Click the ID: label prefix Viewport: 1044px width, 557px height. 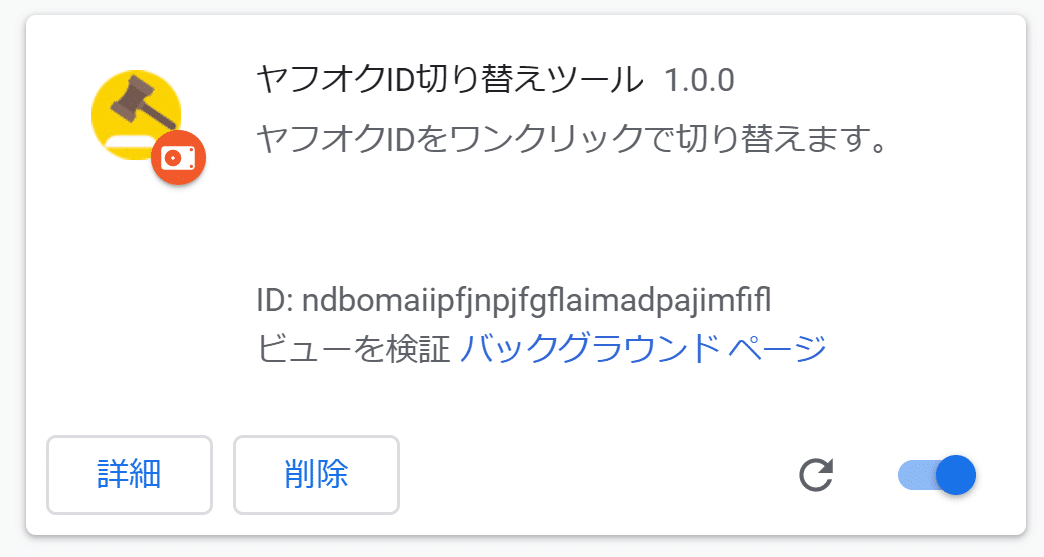point(275,301)
